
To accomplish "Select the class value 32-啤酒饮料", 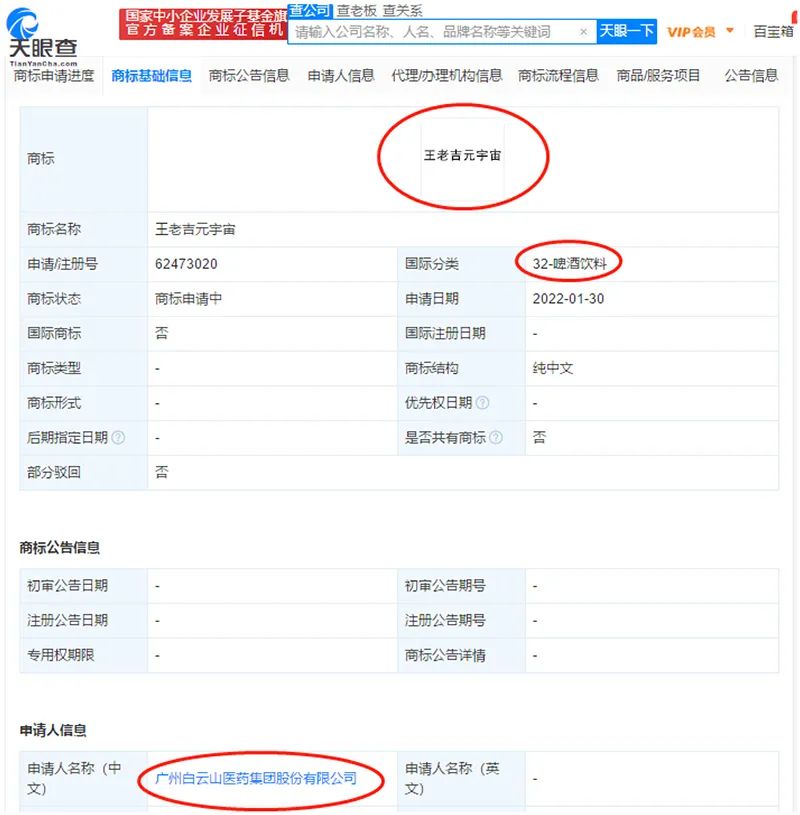I will (x=570, y=264).
